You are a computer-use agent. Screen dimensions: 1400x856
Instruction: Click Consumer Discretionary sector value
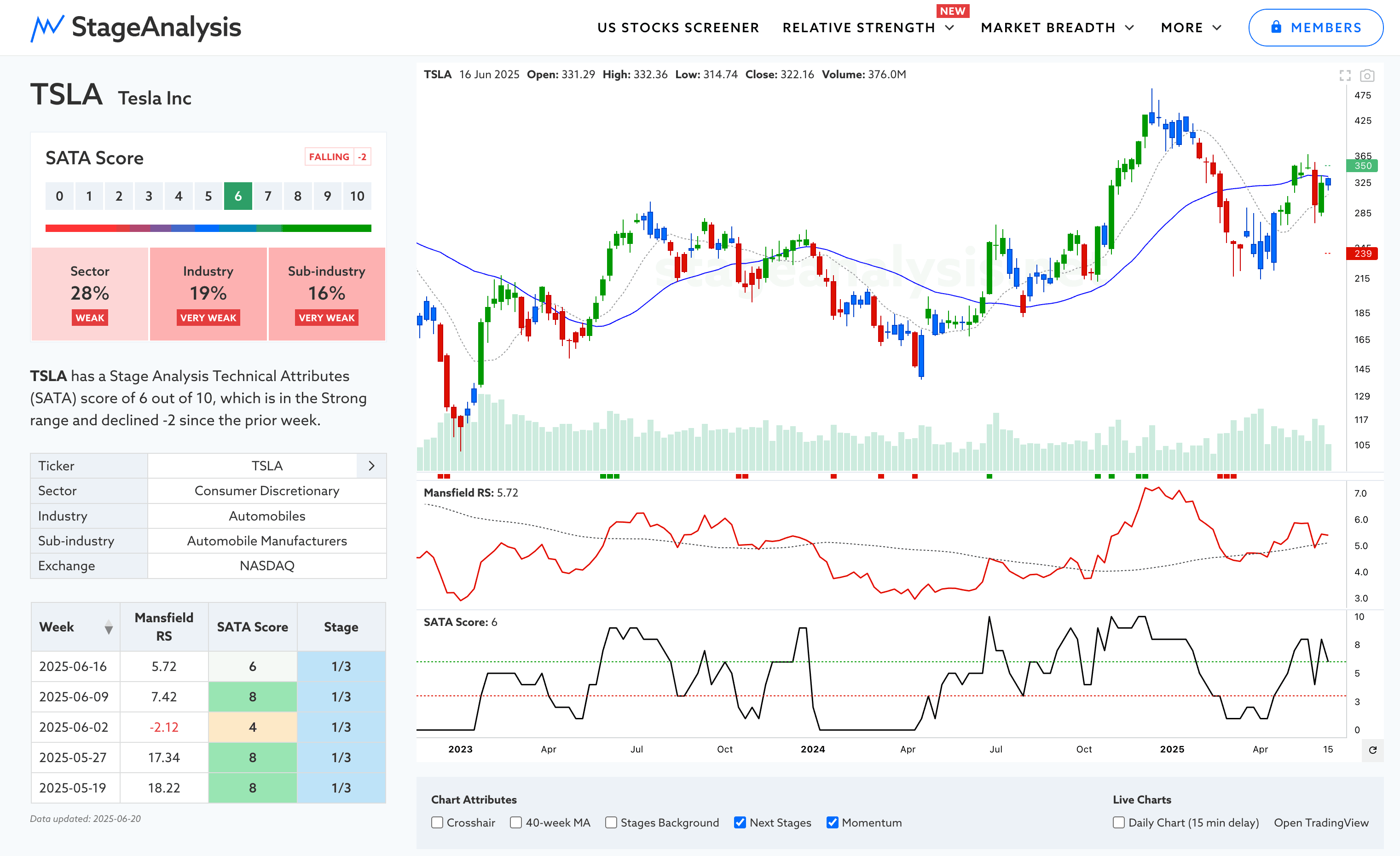click(267, 491)
